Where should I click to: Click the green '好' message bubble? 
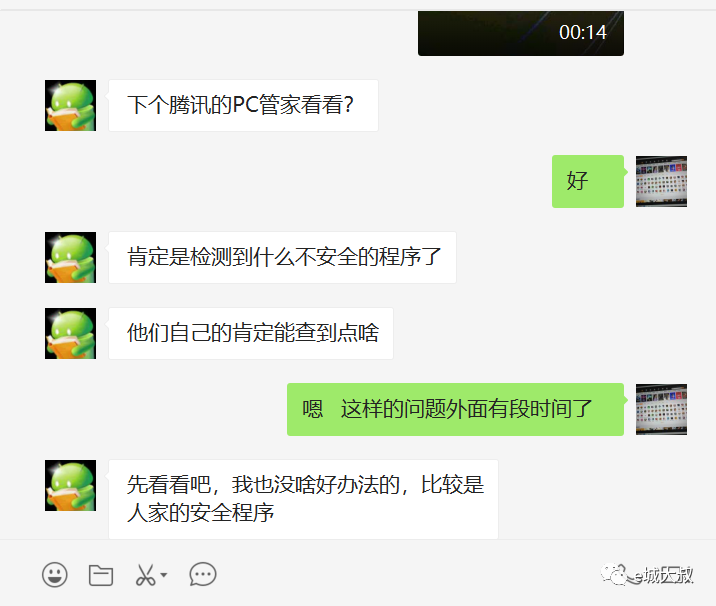pos(588,181)
